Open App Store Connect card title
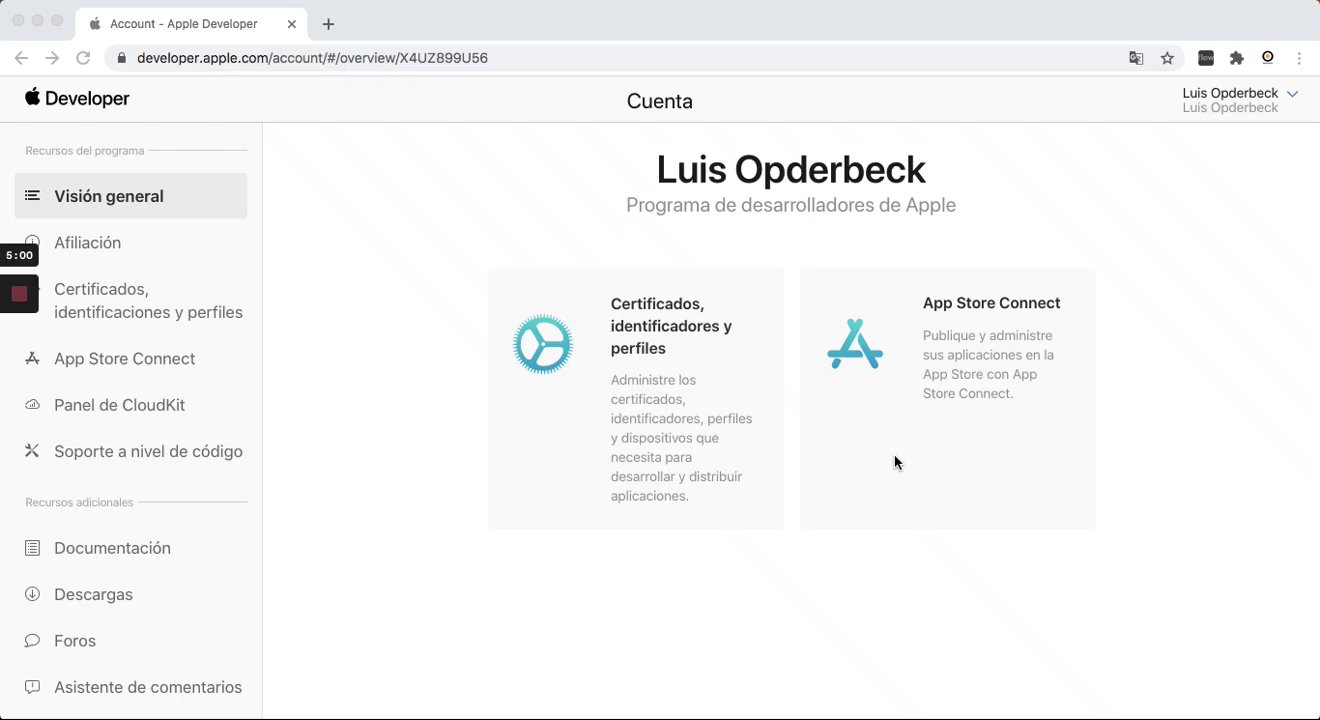The width and height of the screenshot is (1320, 720). [x=991, y=303]
